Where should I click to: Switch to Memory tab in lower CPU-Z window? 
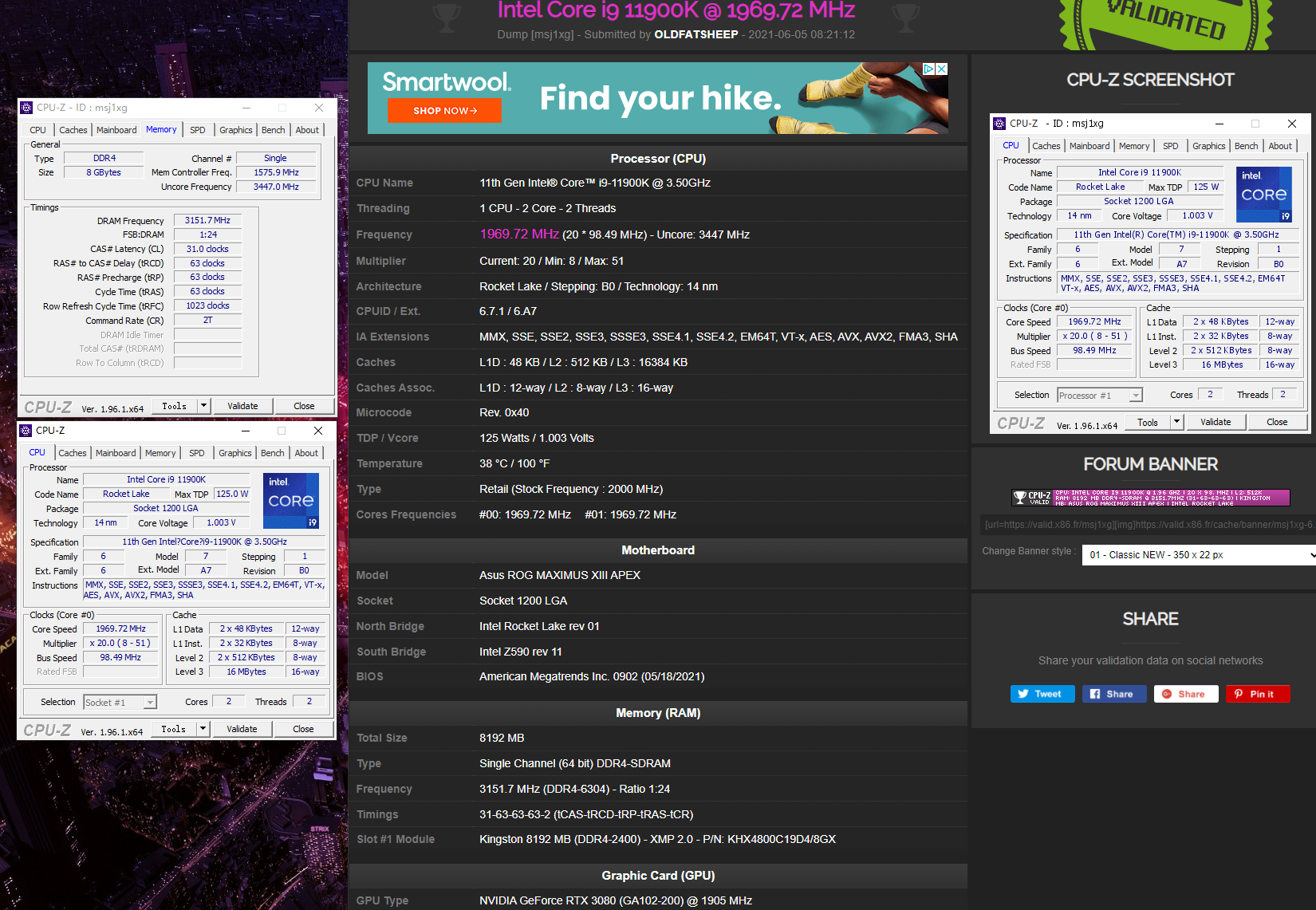pos(160,453)
